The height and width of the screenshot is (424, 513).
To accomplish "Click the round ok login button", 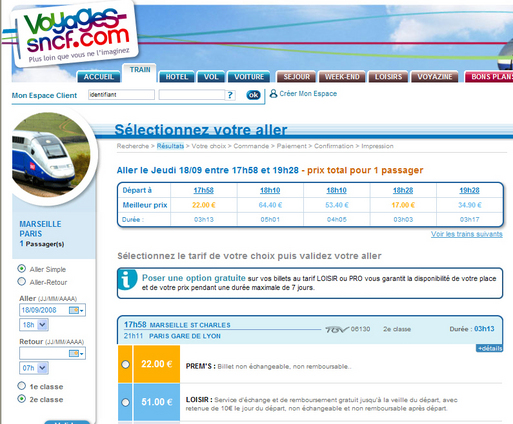I will pyautogui.click(x=253, y=95).
